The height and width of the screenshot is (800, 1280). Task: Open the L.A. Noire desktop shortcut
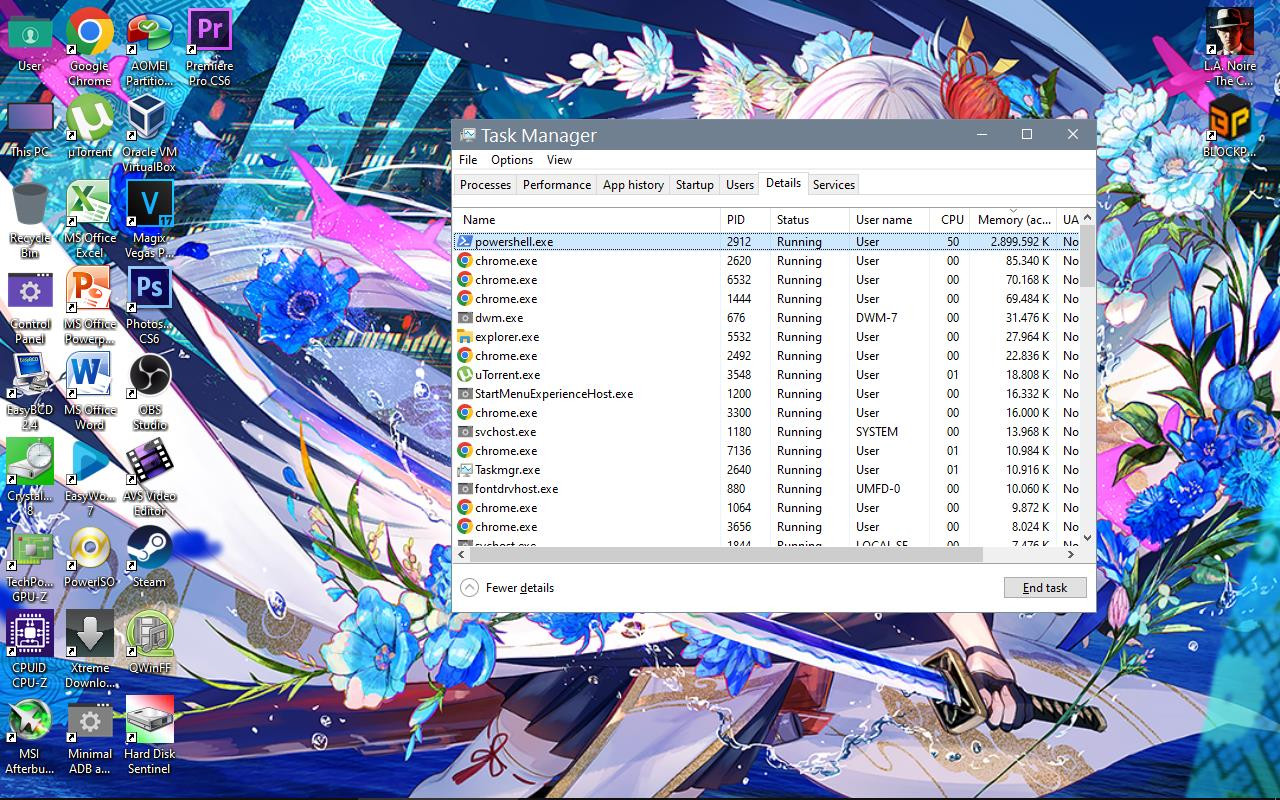click(1229, 46)
